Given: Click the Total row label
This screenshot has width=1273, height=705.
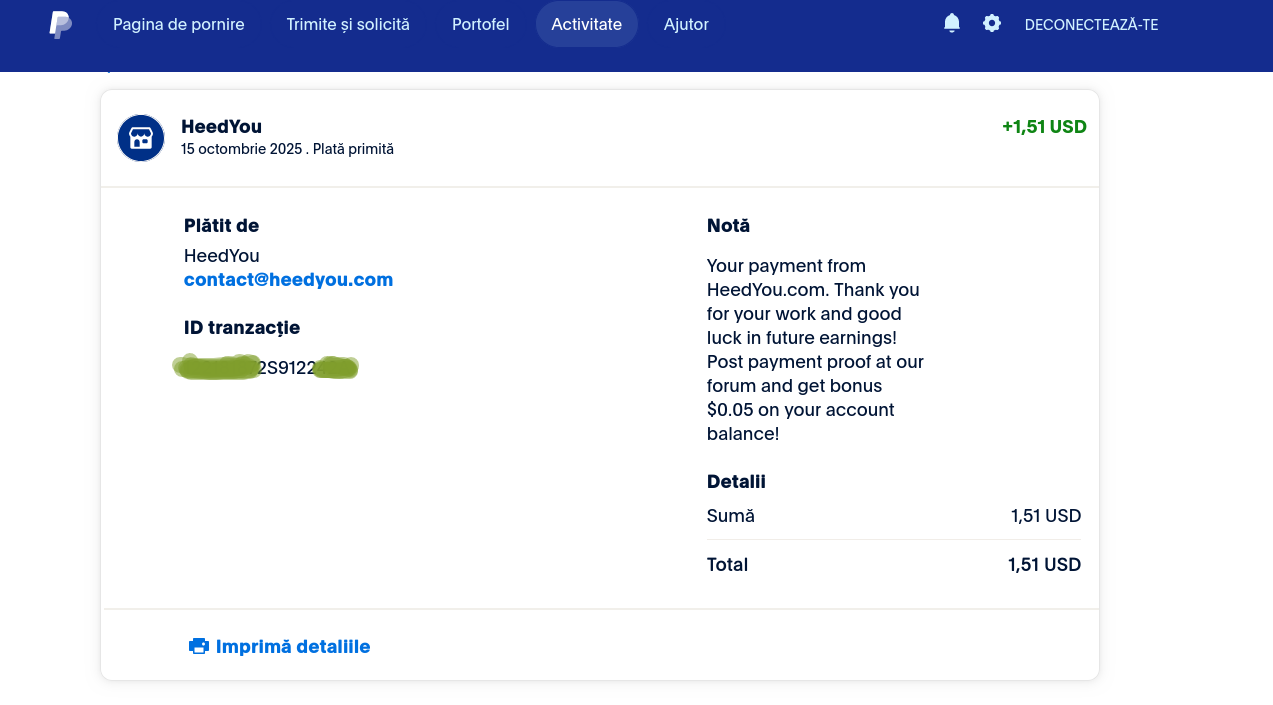Looking at the screenshot, I should 727,565.
